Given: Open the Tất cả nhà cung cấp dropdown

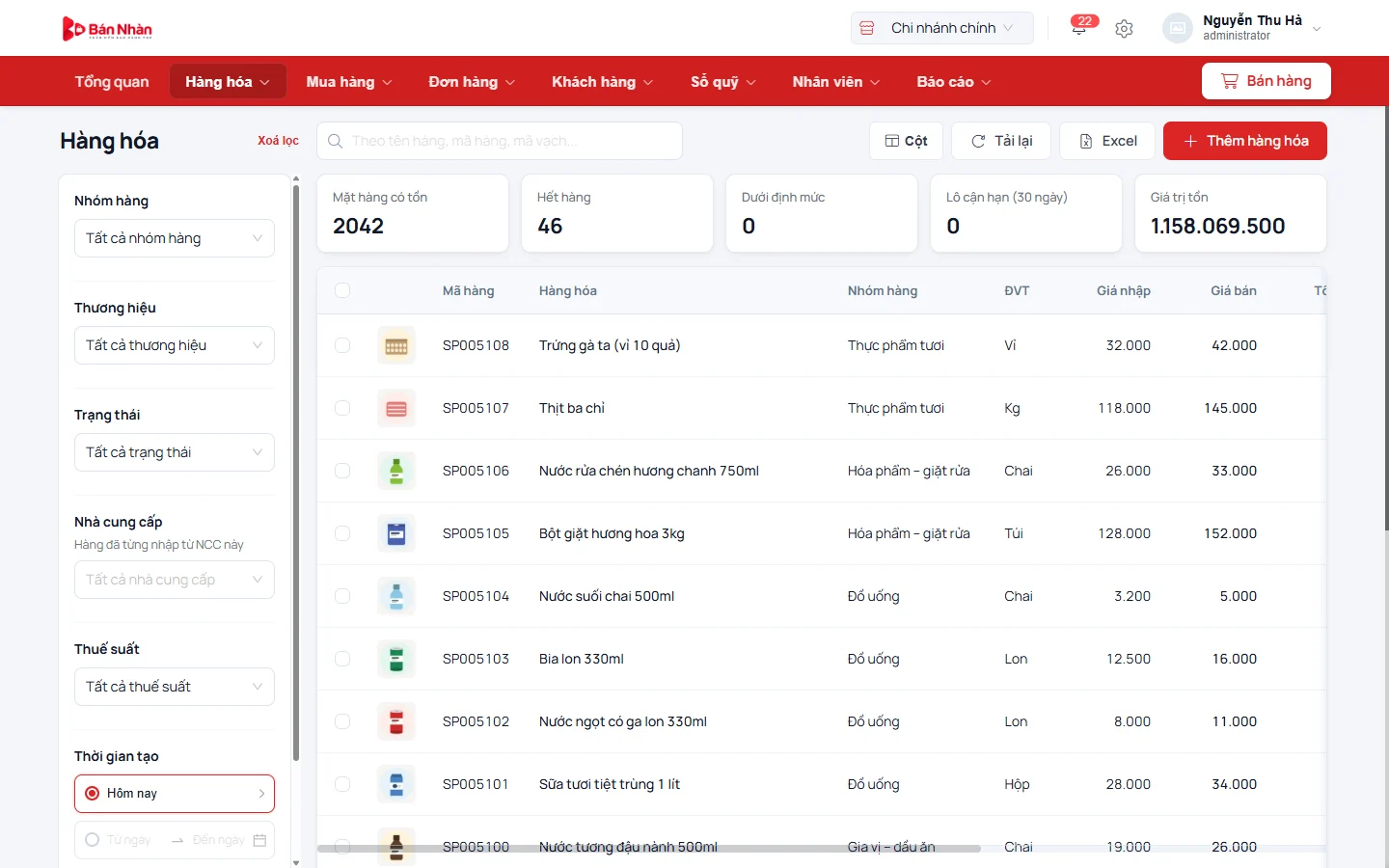Looking at the screenshot, I should pos(175,580).
